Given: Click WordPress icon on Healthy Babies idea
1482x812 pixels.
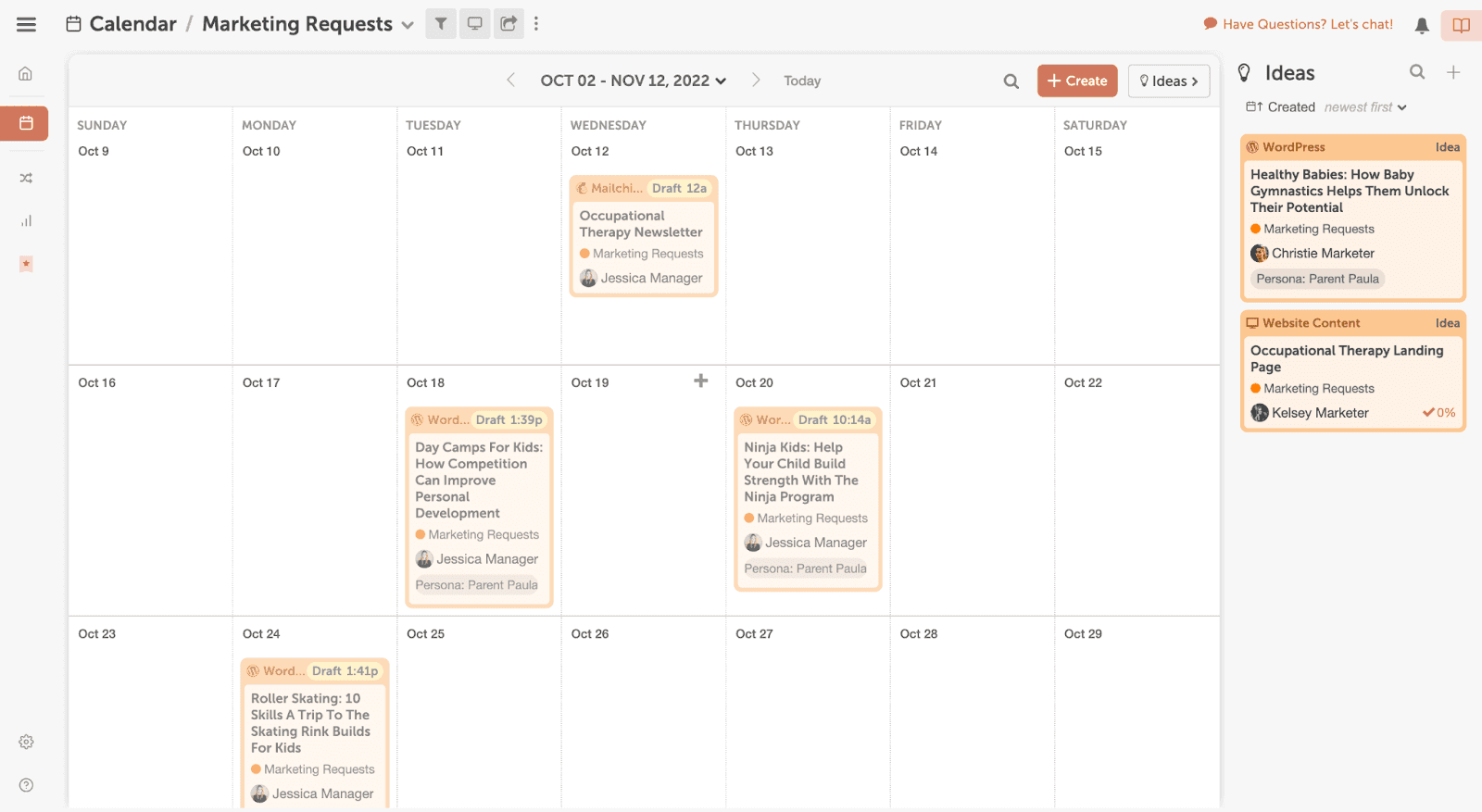Looking at the screenshot, I should click(x=1252, y=147).
